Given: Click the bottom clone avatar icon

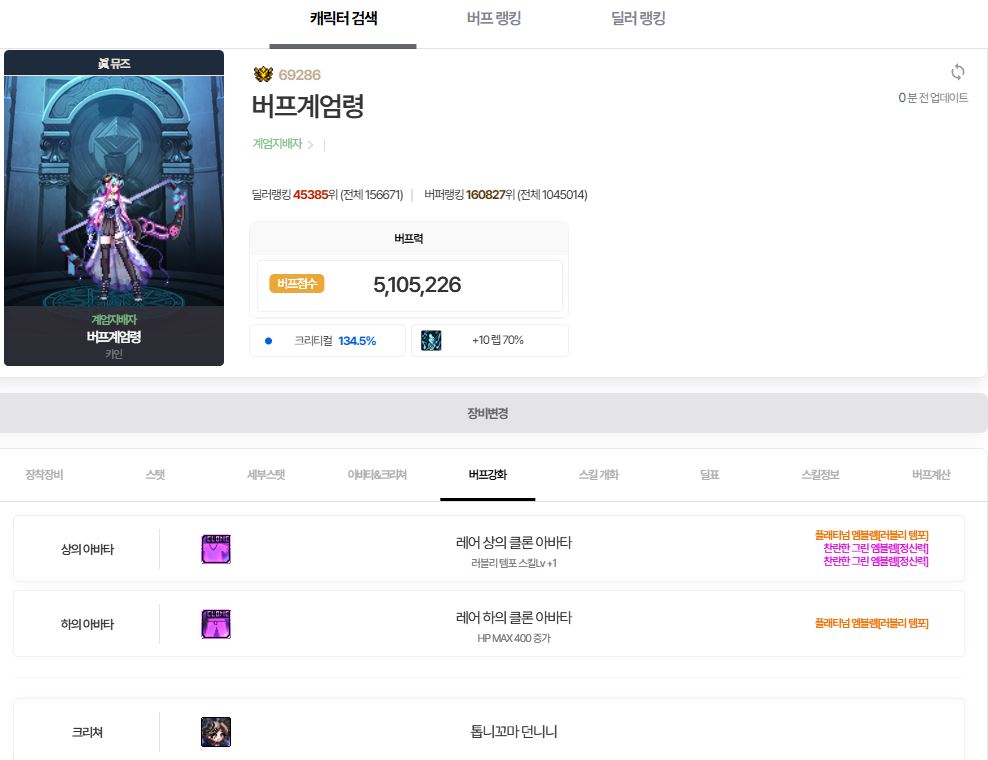Looking at the screenshot, I should coord(216,624).
